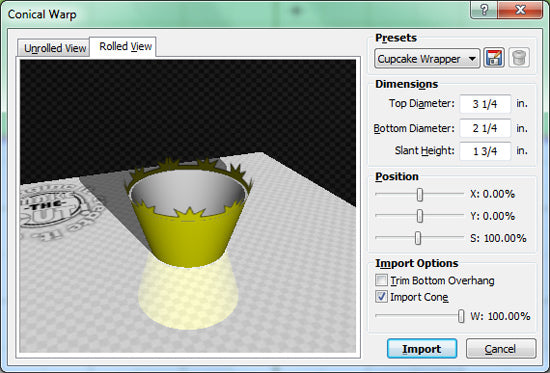Click the Slant Height input field
550x373 pixels.
pos(485,151)
